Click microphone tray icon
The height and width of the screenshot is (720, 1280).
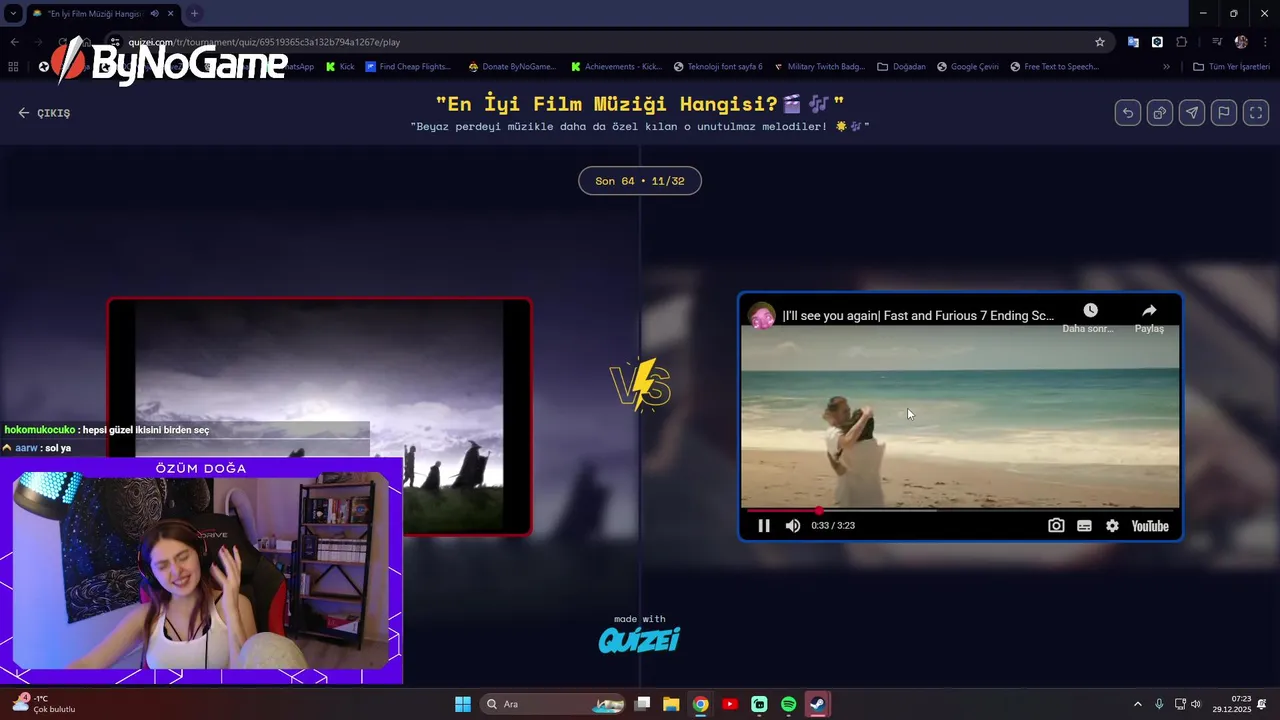pyautogui.click(x=1159, y=704)
